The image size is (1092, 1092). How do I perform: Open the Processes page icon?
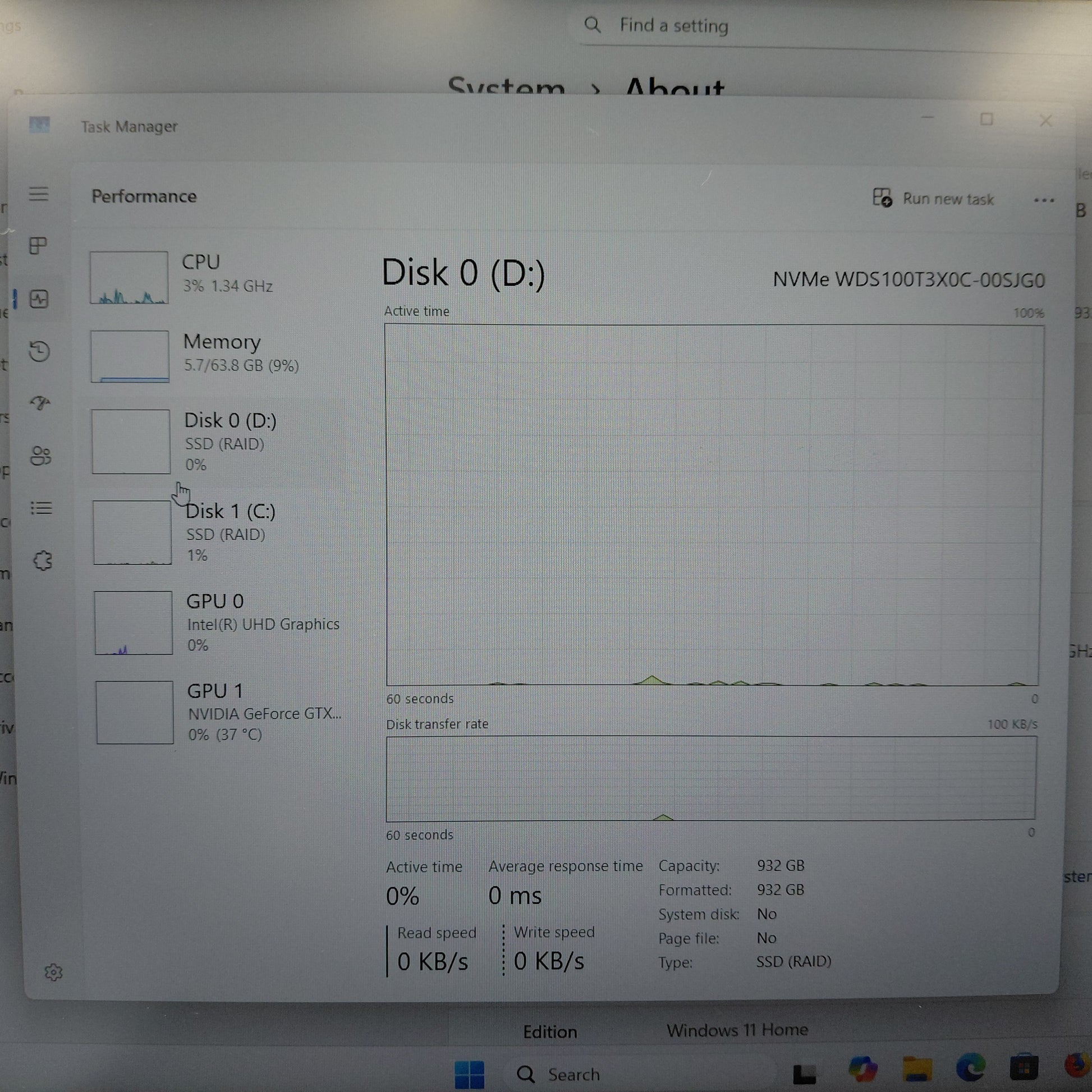coord(38,245)
